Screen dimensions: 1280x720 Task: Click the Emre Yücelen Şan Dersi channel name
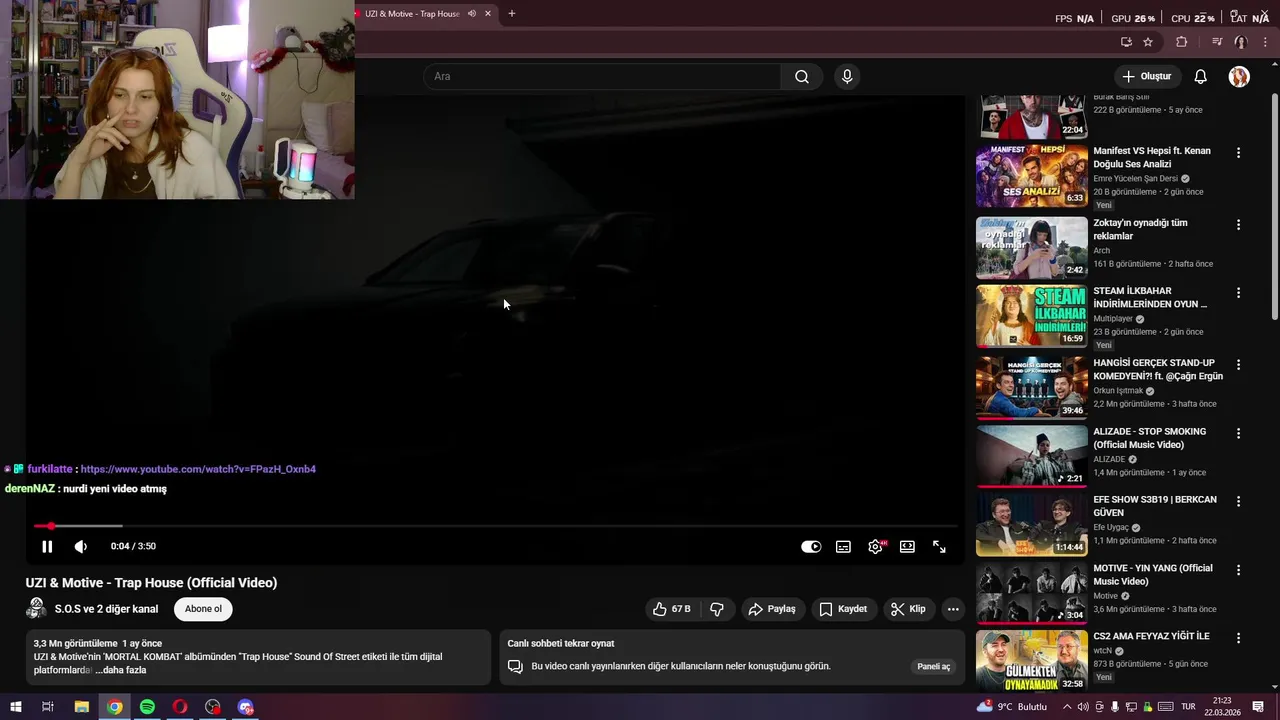click(x=1135, y=179)
